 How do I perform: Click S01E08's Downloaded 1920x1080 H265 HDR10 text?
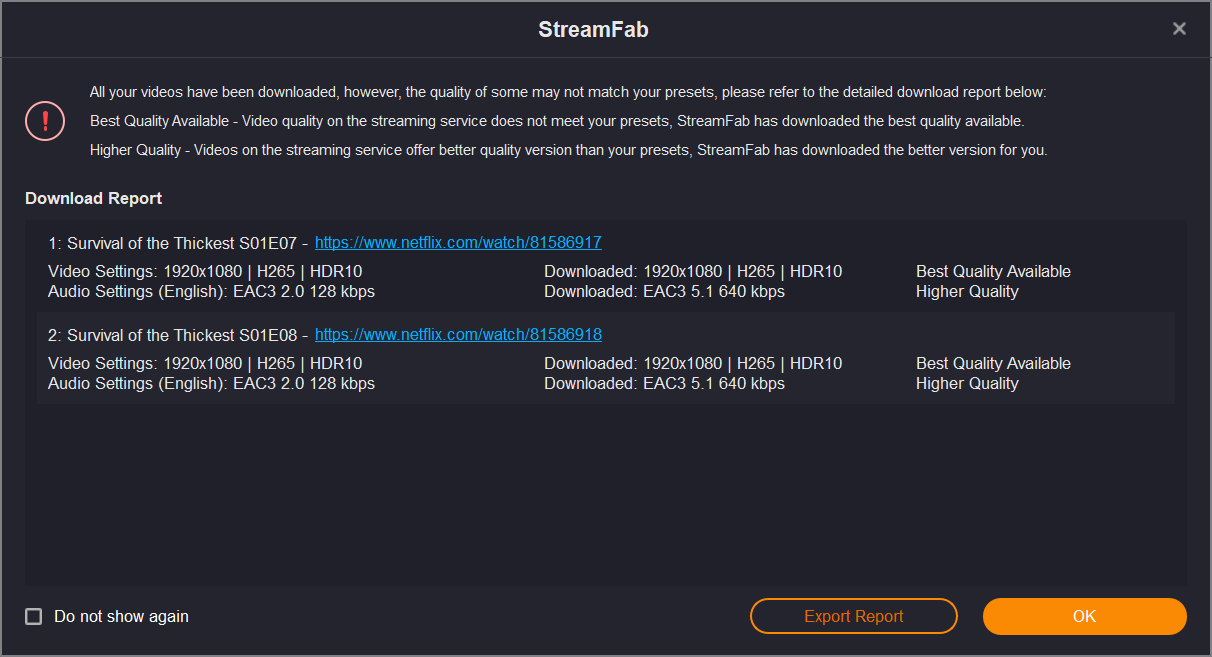point(693,363)
